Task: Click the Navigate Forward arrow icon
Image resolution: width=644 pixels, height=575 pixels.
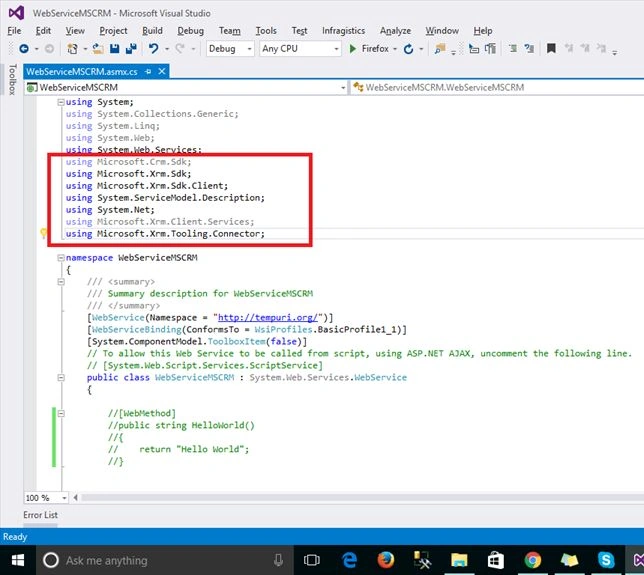Action: pos(49,49)
